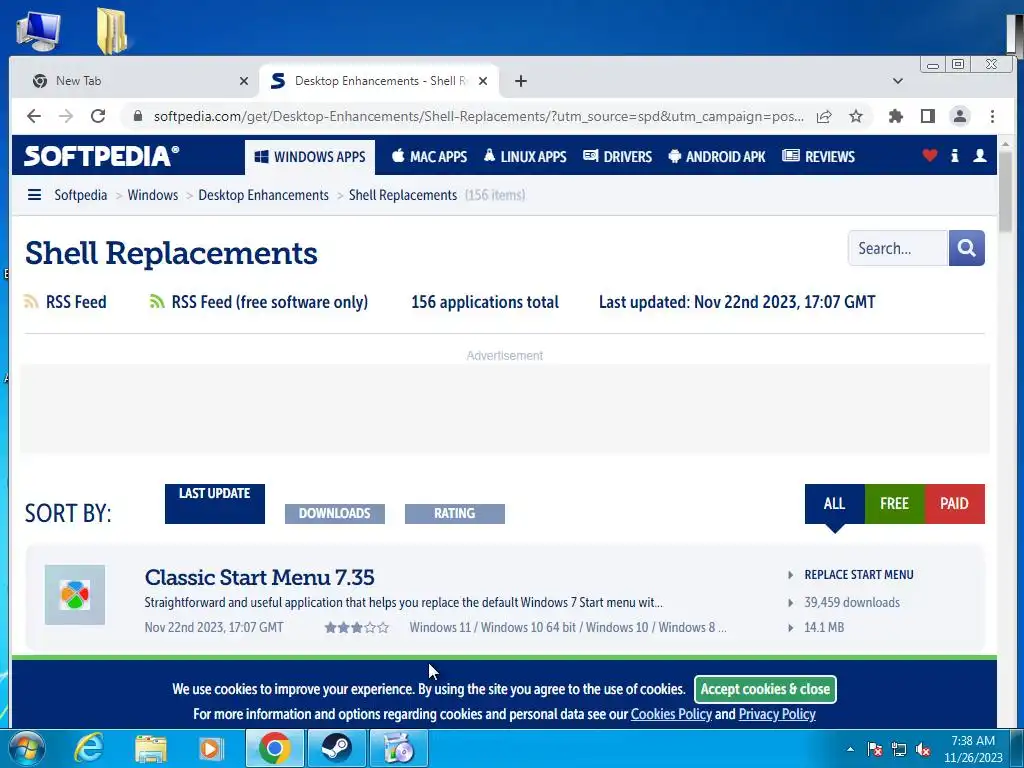Open the Cookies Policy link
The image size is (1024, 768).
point(671,714)
